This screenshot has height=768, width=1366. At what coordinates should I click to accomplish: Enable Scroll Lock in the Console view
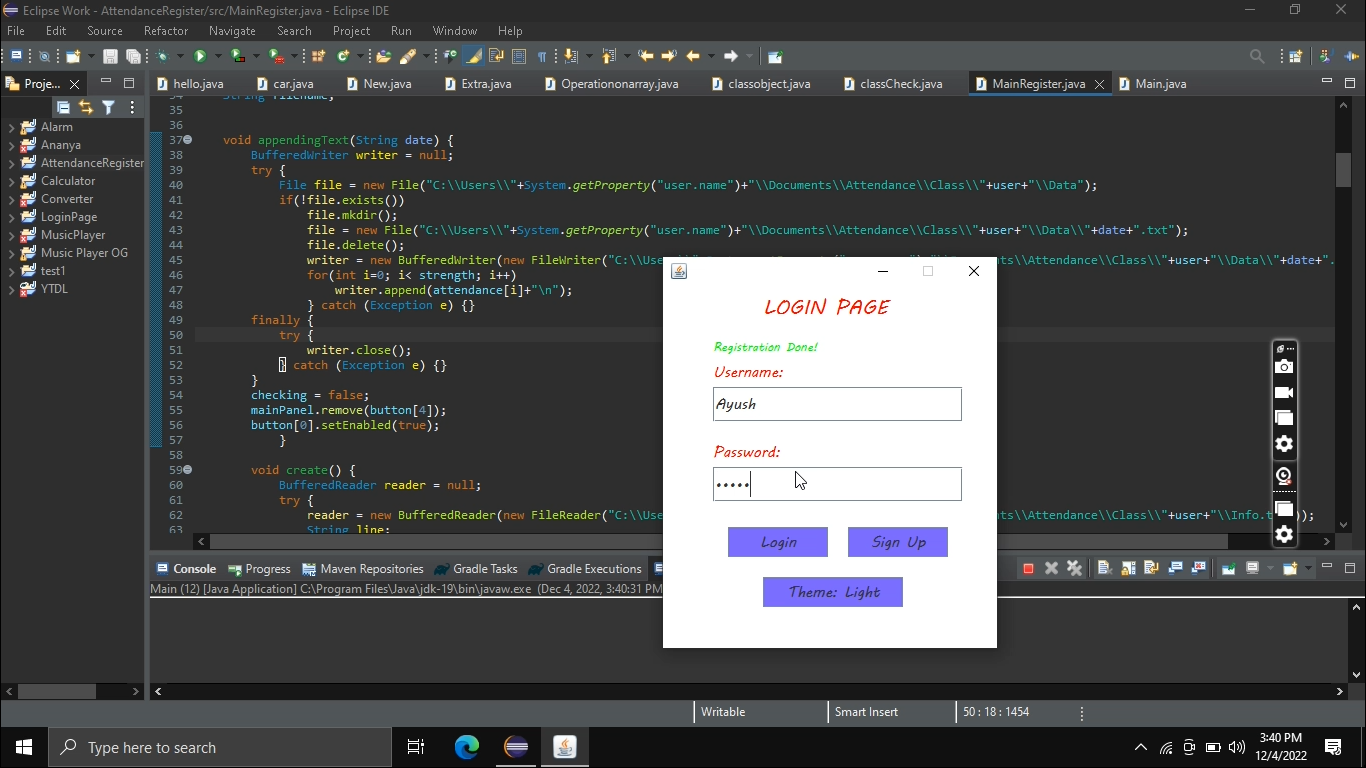1128,567
